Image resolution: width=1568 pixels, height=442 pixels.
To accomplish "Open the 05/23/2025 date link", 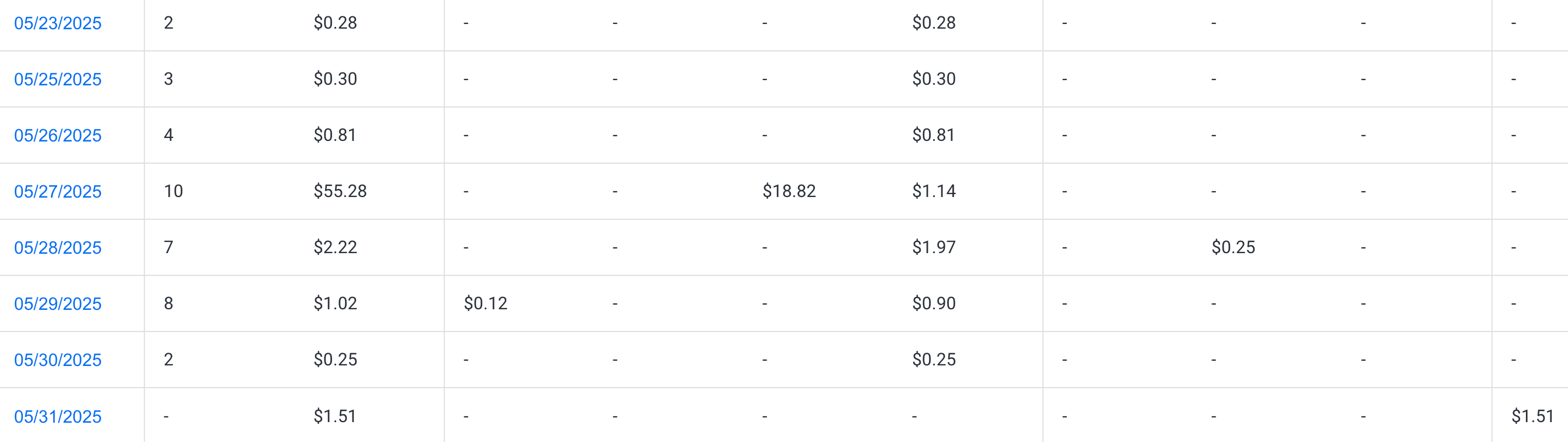I will click(58, 23).
